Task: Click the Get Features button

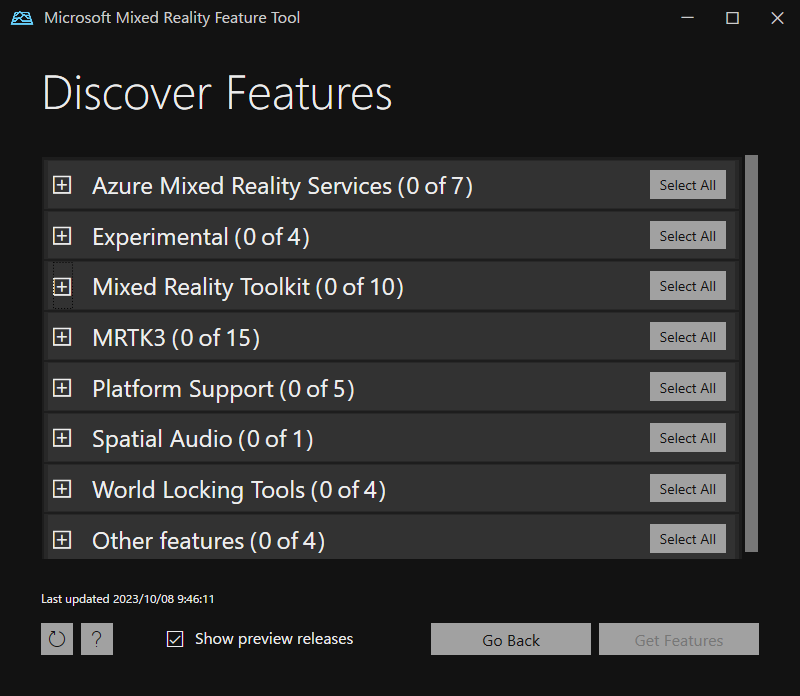Action: 679,639
